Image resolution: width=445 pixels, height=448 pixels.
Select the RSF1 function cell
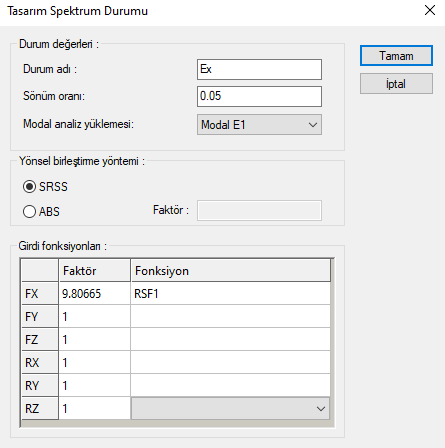[x=230, y=293]
